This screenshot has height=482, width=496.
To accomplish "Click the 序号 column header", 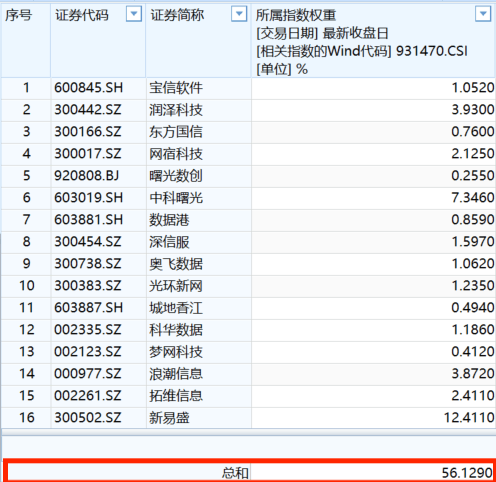I will 19,15.
